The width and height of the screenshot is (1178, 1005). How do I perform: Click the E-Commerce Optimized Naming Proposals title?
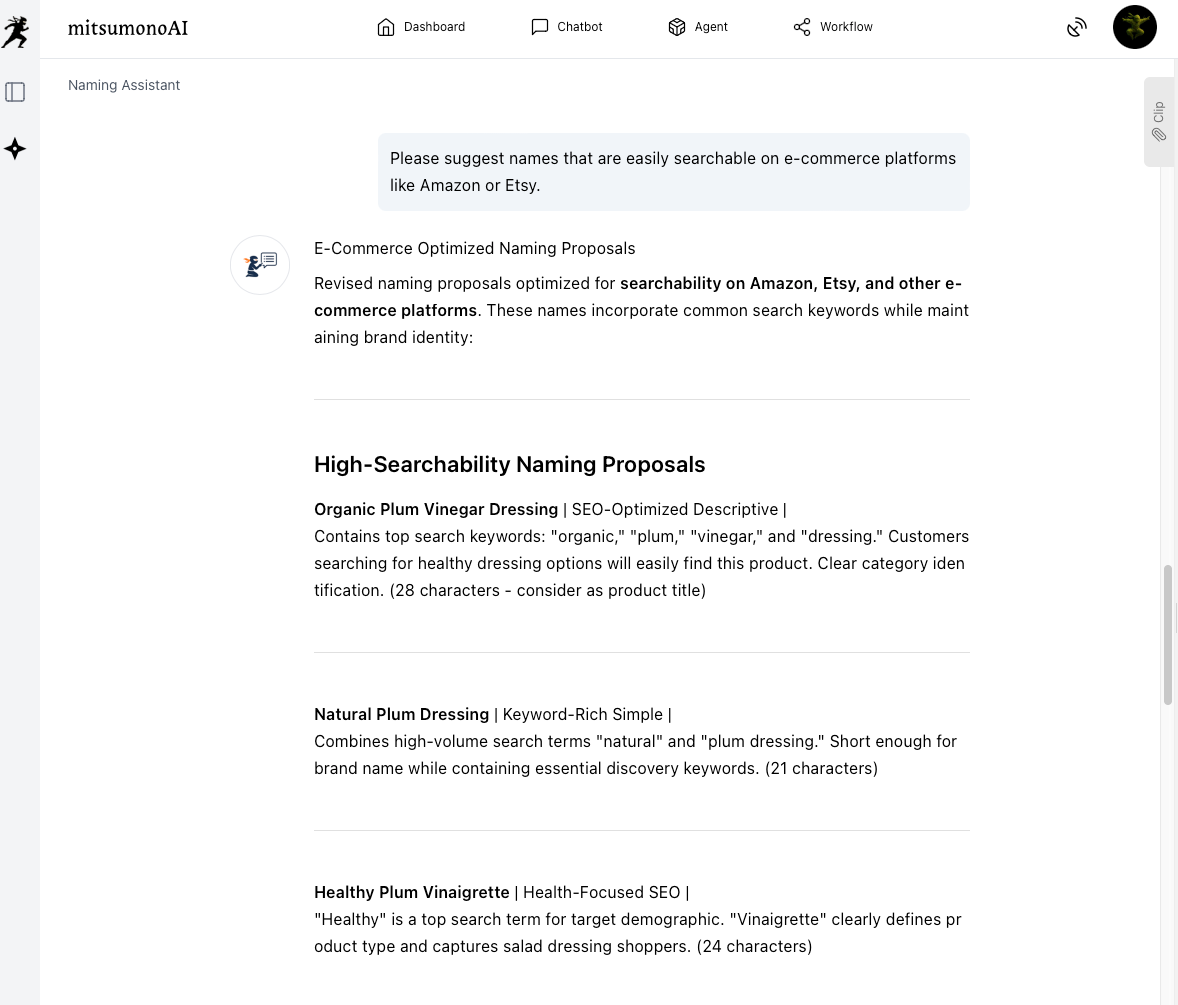[x=474, y=248]
